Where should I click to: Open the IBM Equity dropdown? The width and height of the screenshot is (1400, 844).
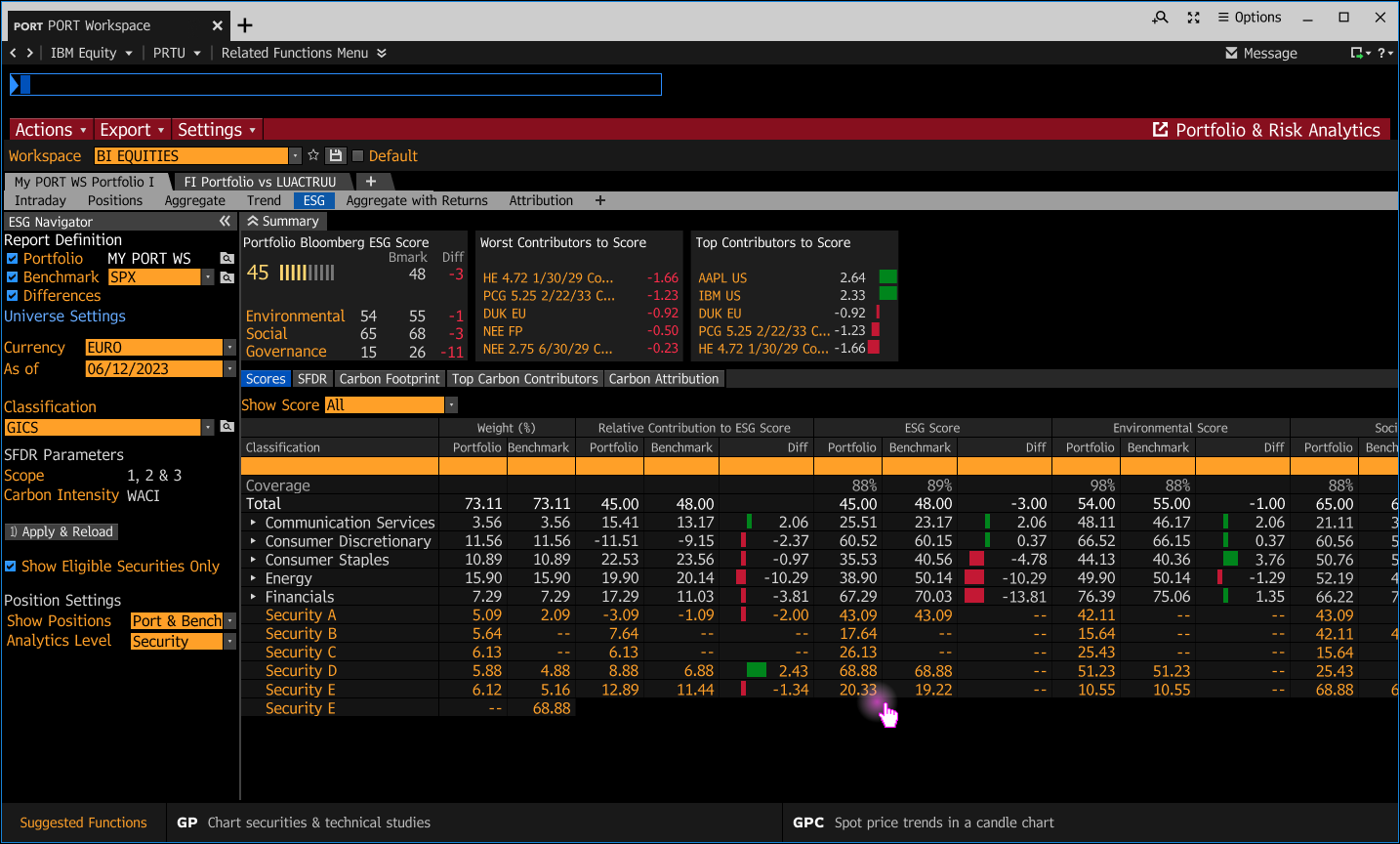tap(91, 53)
